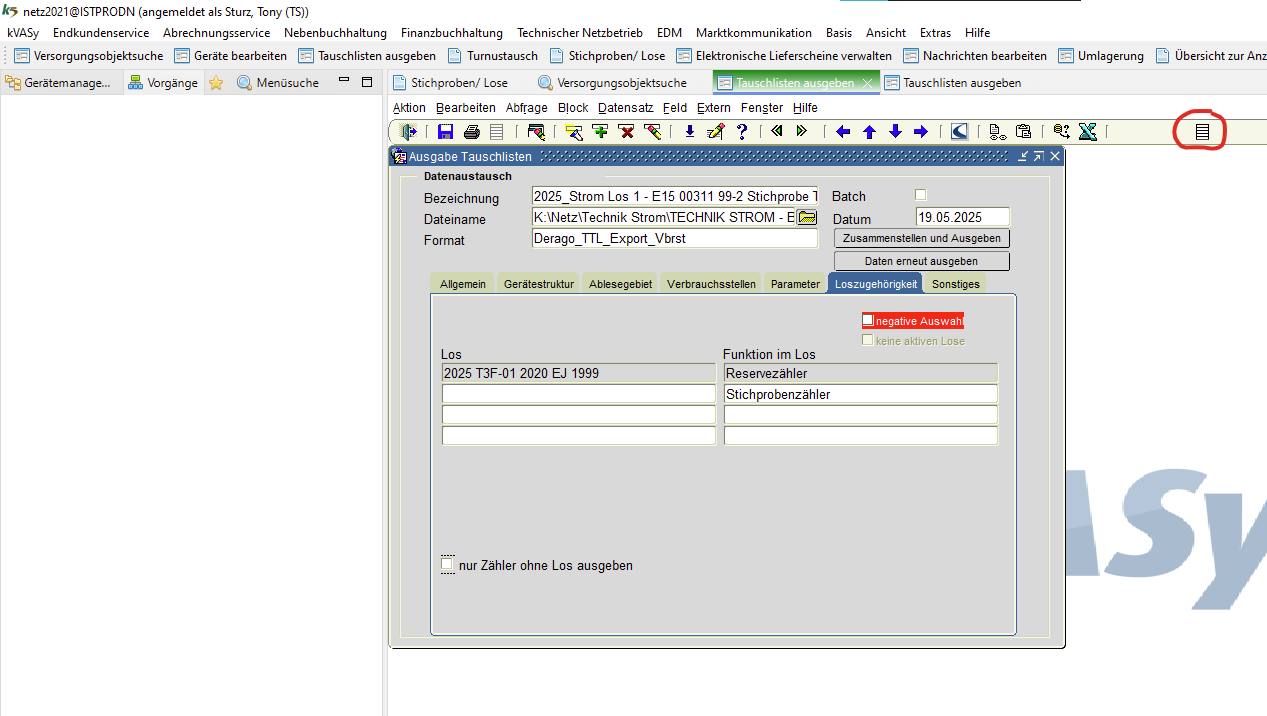Switch to the Parameter tab

pos(795,284)
